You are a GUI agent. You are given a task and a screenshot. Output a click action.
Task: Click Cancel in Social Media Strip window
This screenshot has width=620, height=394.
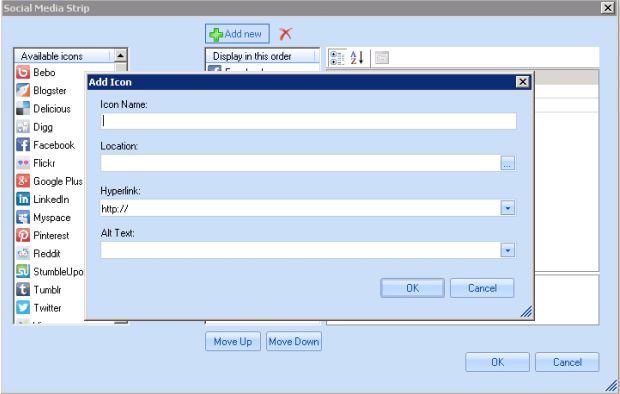click(x=567, y=362)
